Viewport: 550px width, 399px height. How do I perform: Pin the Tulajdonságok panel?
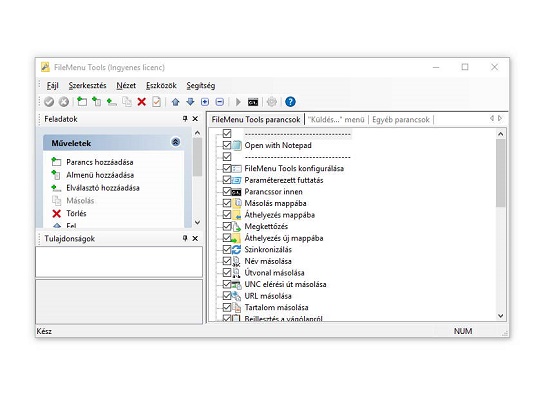point(185,238)
